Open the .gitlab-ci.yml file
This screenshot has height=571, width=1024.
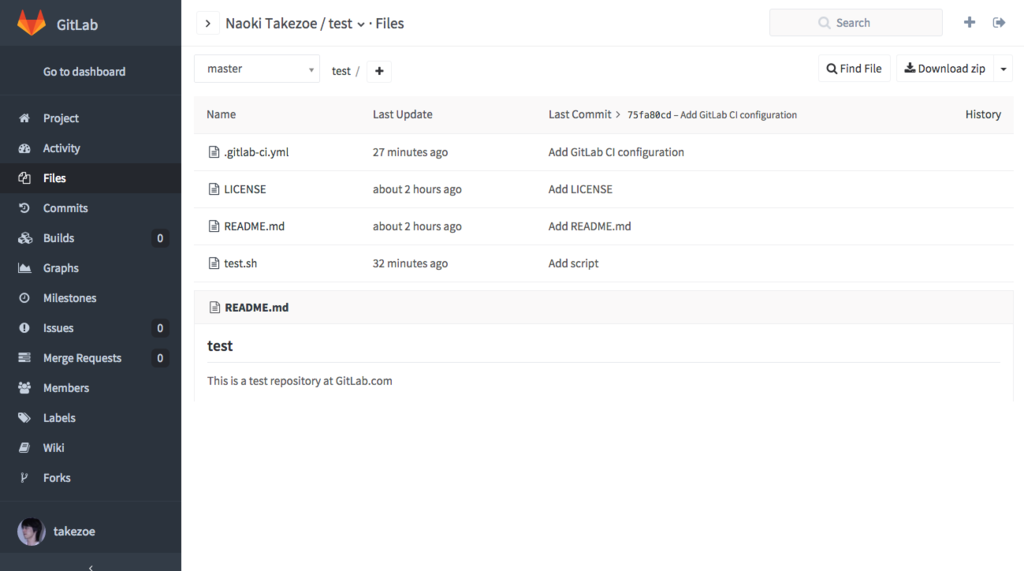256,152
